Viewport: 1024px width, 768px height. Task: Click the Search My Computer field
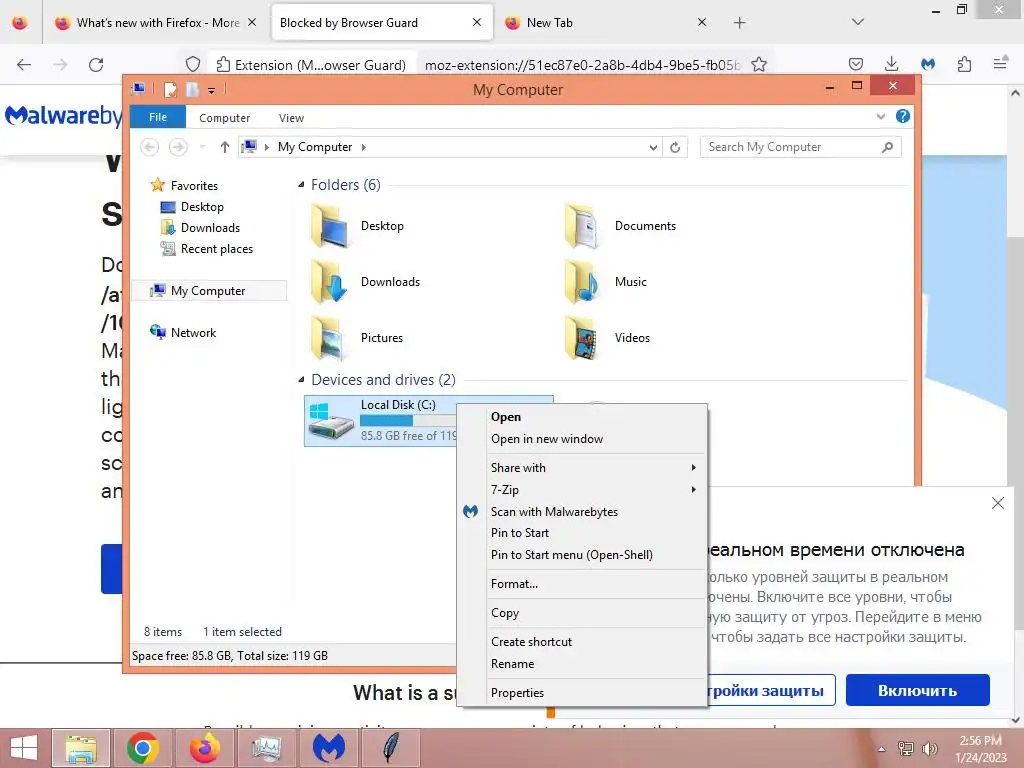coord(792,148)
